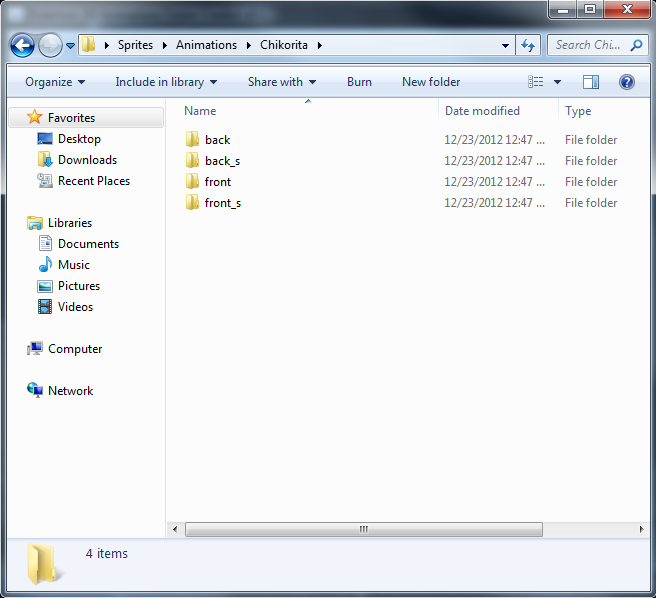Open the view options dropdown arrow
656x598 pixels.
pos(557,82)
